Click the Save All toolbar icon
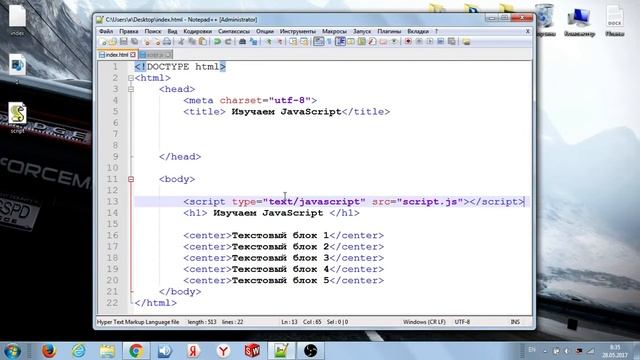Viewport: 640px width, 360px height. (x=134, y=42)
